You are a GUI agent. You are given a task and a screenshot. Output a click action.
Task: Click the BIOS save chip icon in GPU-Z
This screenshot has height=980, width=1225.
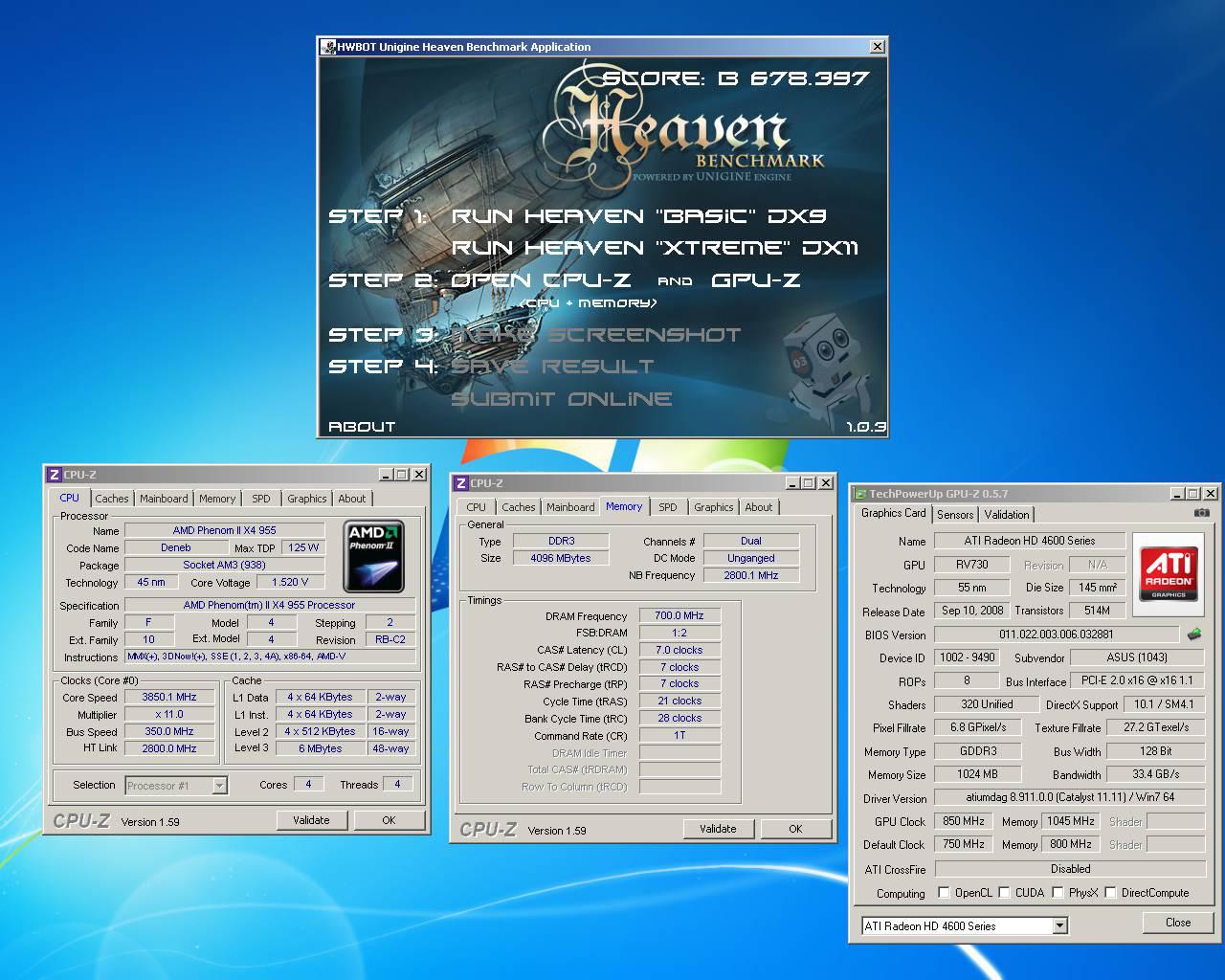1194,634
